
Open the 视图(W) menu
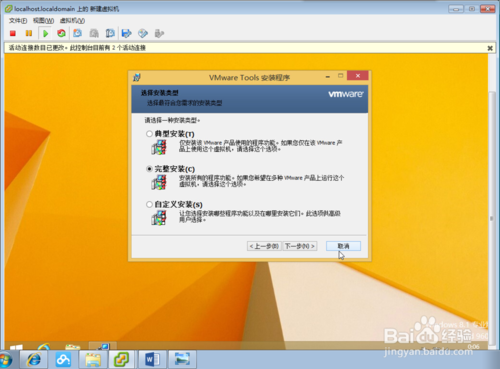coord(43,21)
